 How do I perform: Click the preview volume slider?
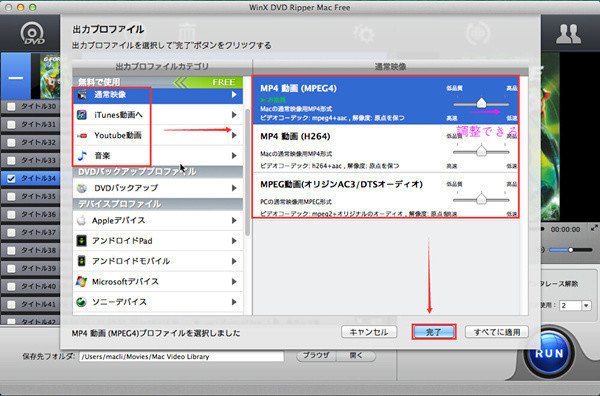pos(571,250)
